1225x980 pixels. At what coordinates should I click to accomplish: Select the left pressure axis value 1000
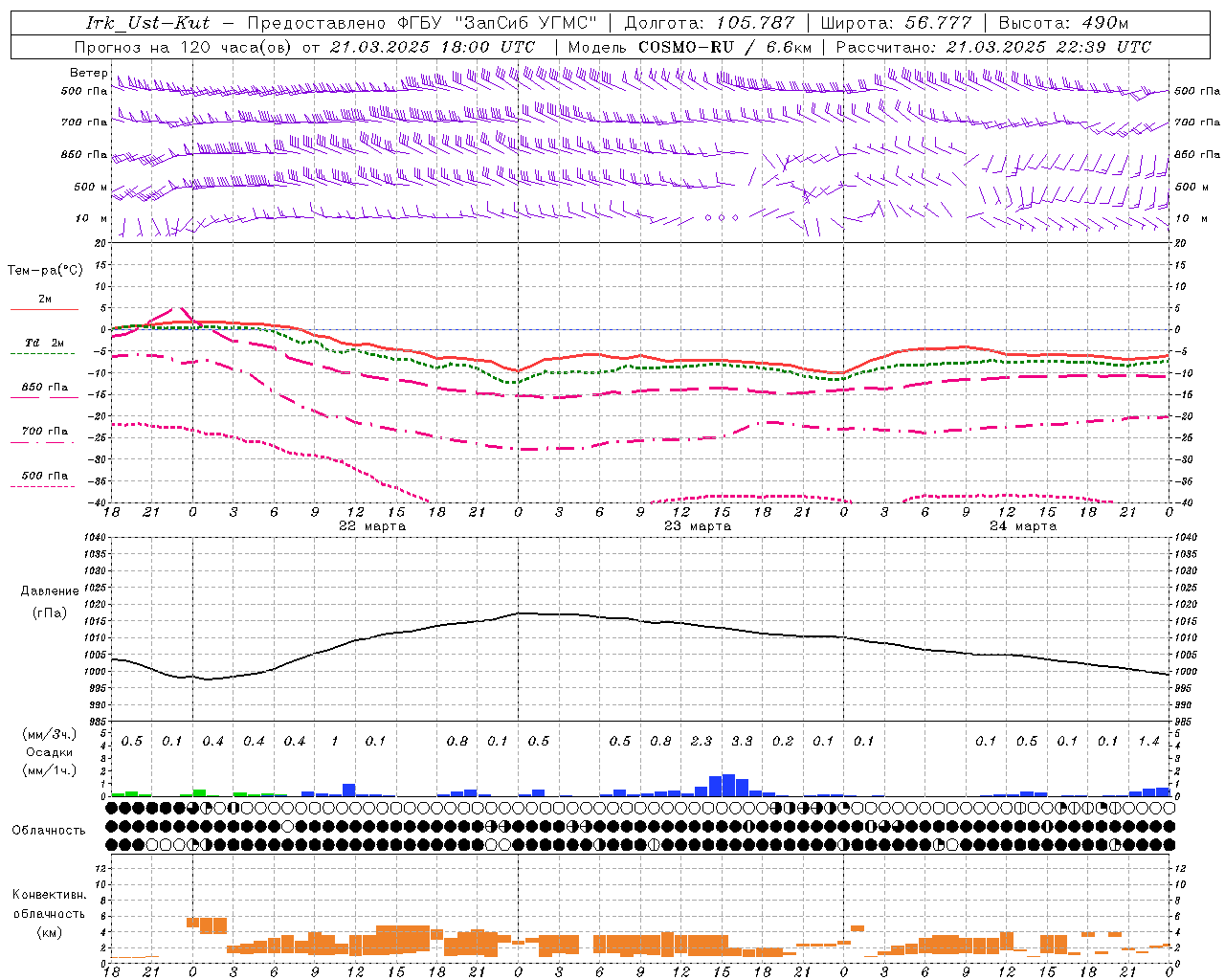point(95,672)
